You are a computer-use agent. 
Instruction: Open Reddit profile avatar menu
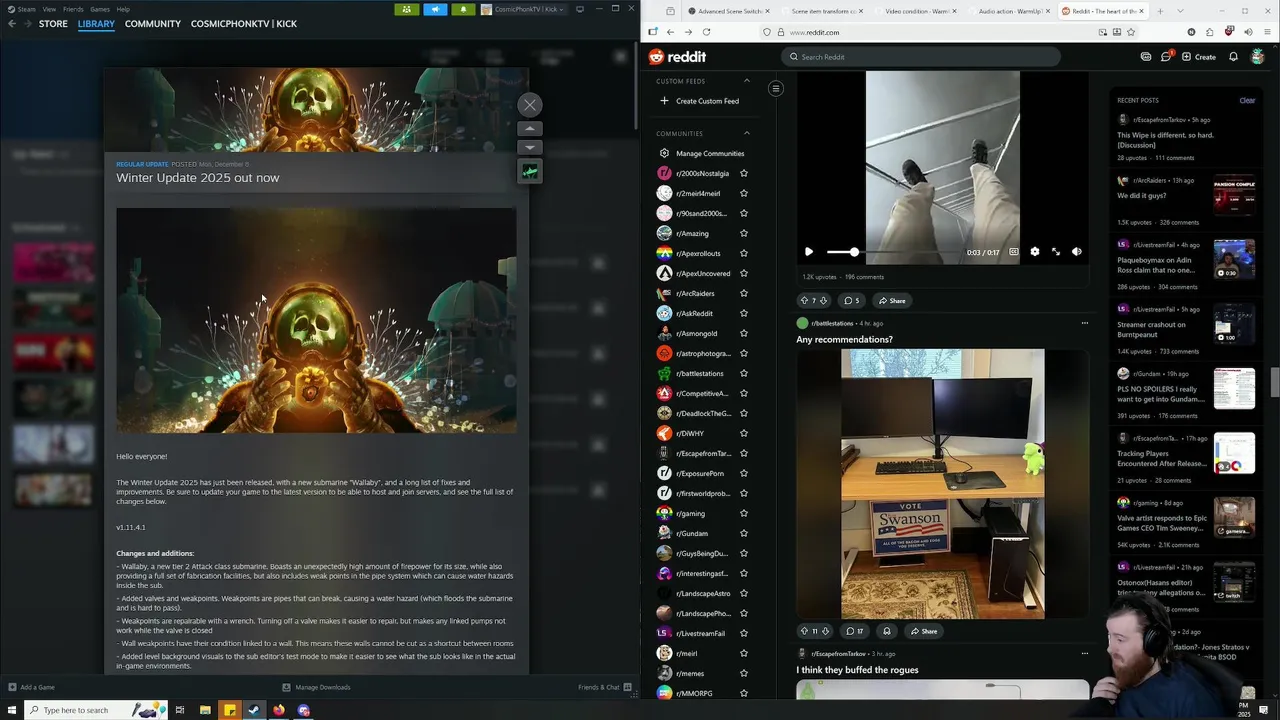1257,57
